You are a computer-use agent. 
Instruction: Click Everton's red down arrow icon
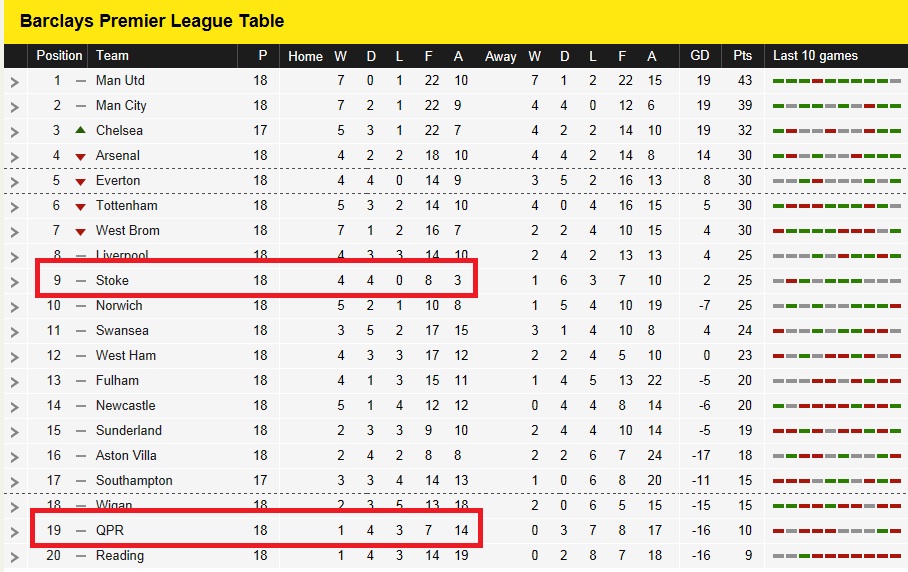click(80, 181)
